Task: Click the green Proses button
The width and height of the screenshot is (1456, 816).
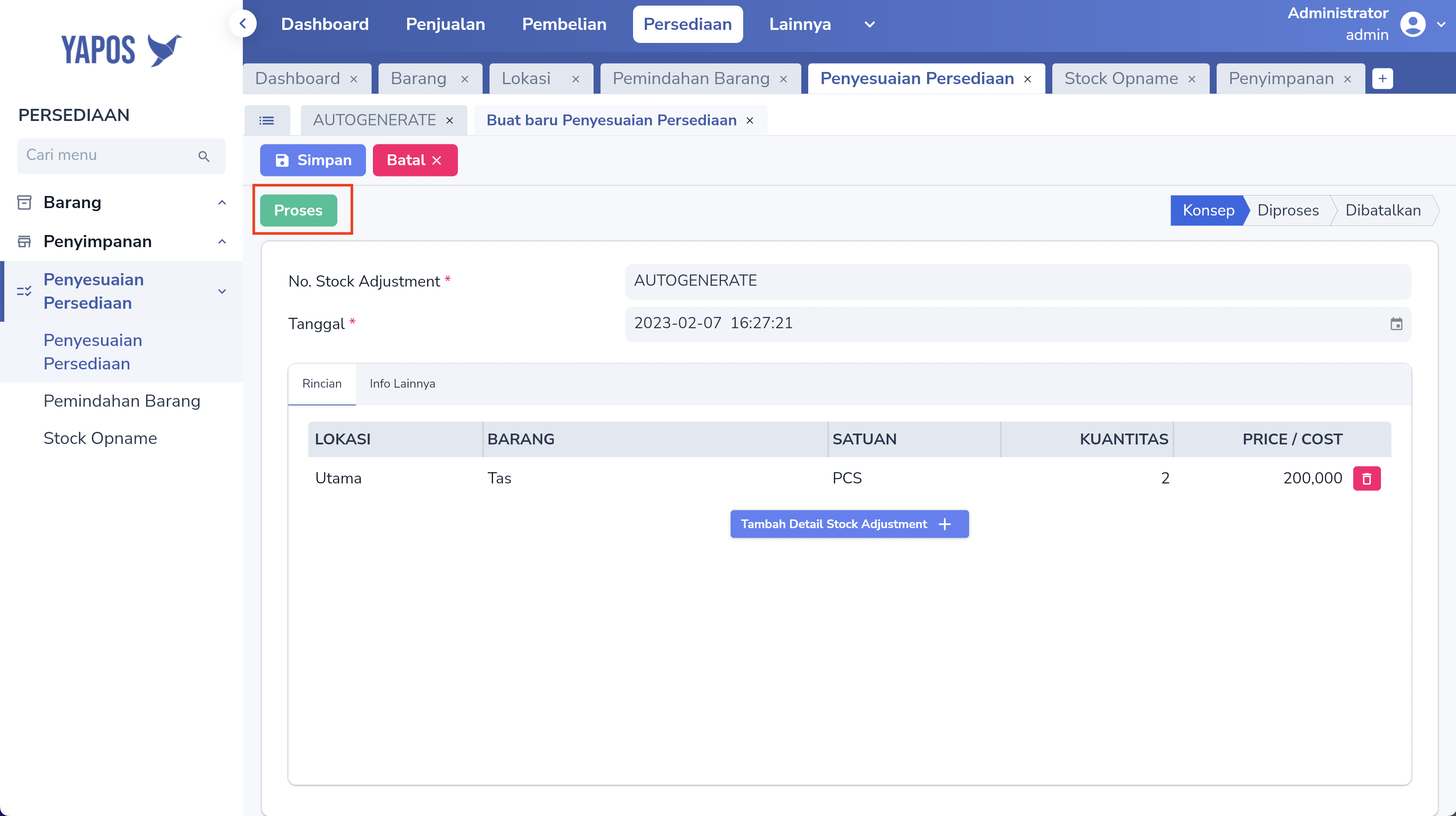Action: 298,210
